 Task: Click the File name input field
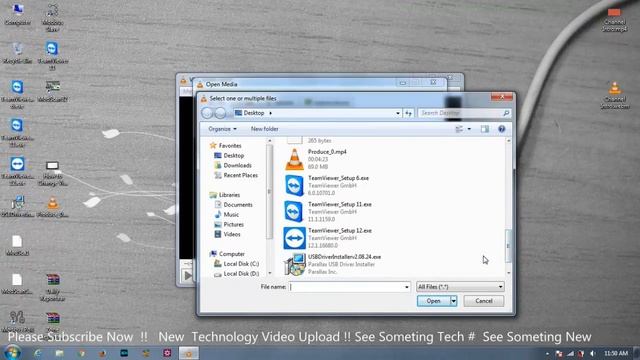(x=346, y=287)
